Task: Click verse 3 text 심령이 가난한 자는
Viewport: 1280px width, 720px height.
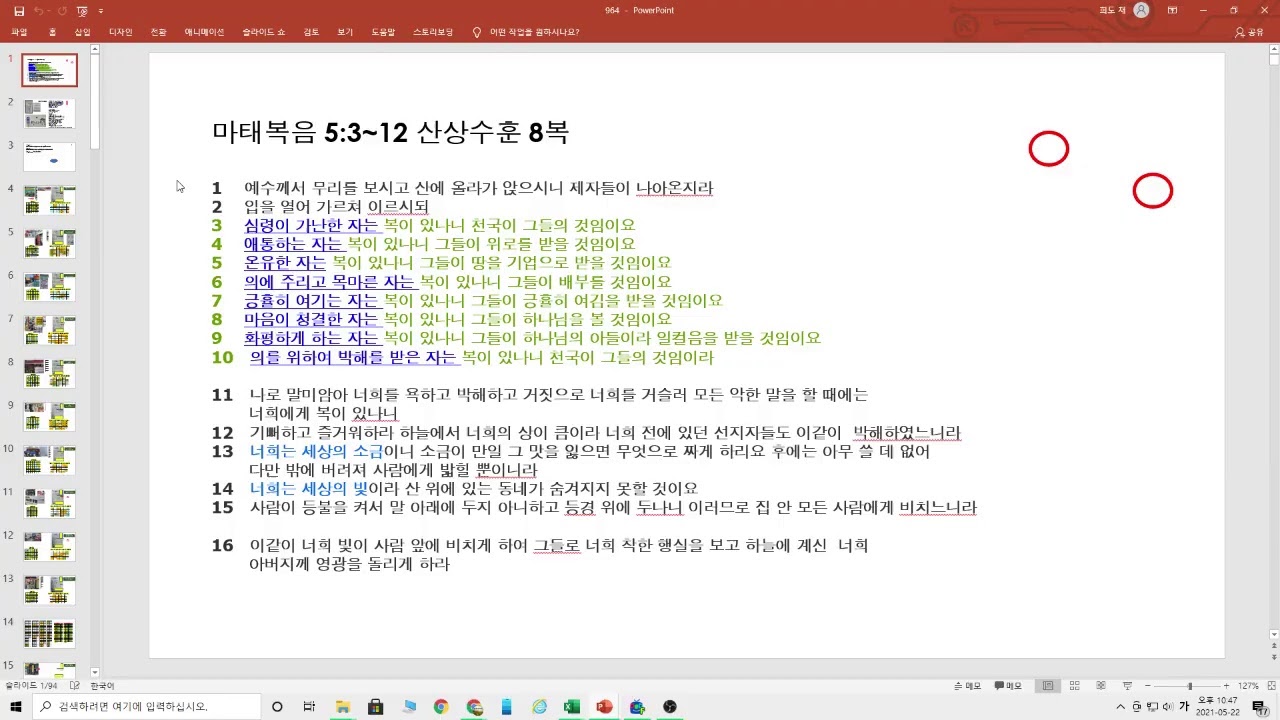Action: tap(311, 225)
